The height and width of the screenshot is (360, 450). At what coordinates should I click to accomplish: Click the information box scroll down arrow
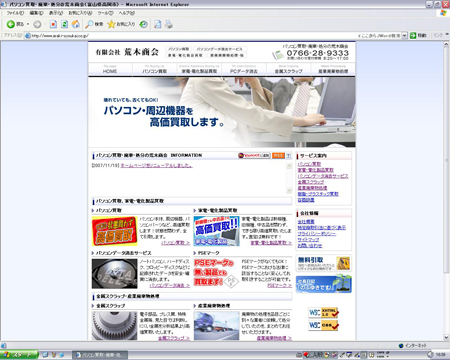coord(289,191)
